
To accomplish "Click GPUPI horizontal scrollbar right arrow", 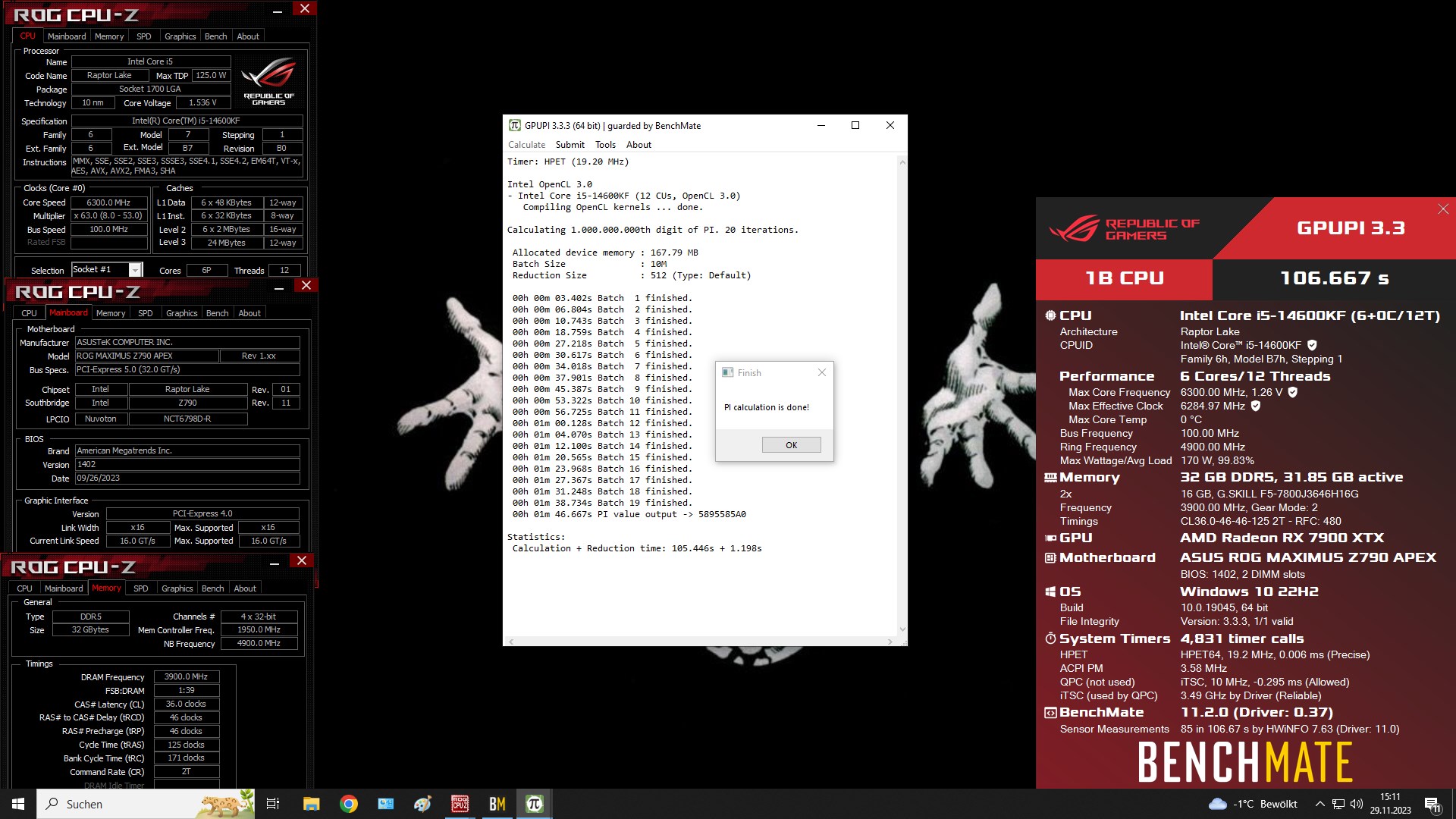I will 890,642.
